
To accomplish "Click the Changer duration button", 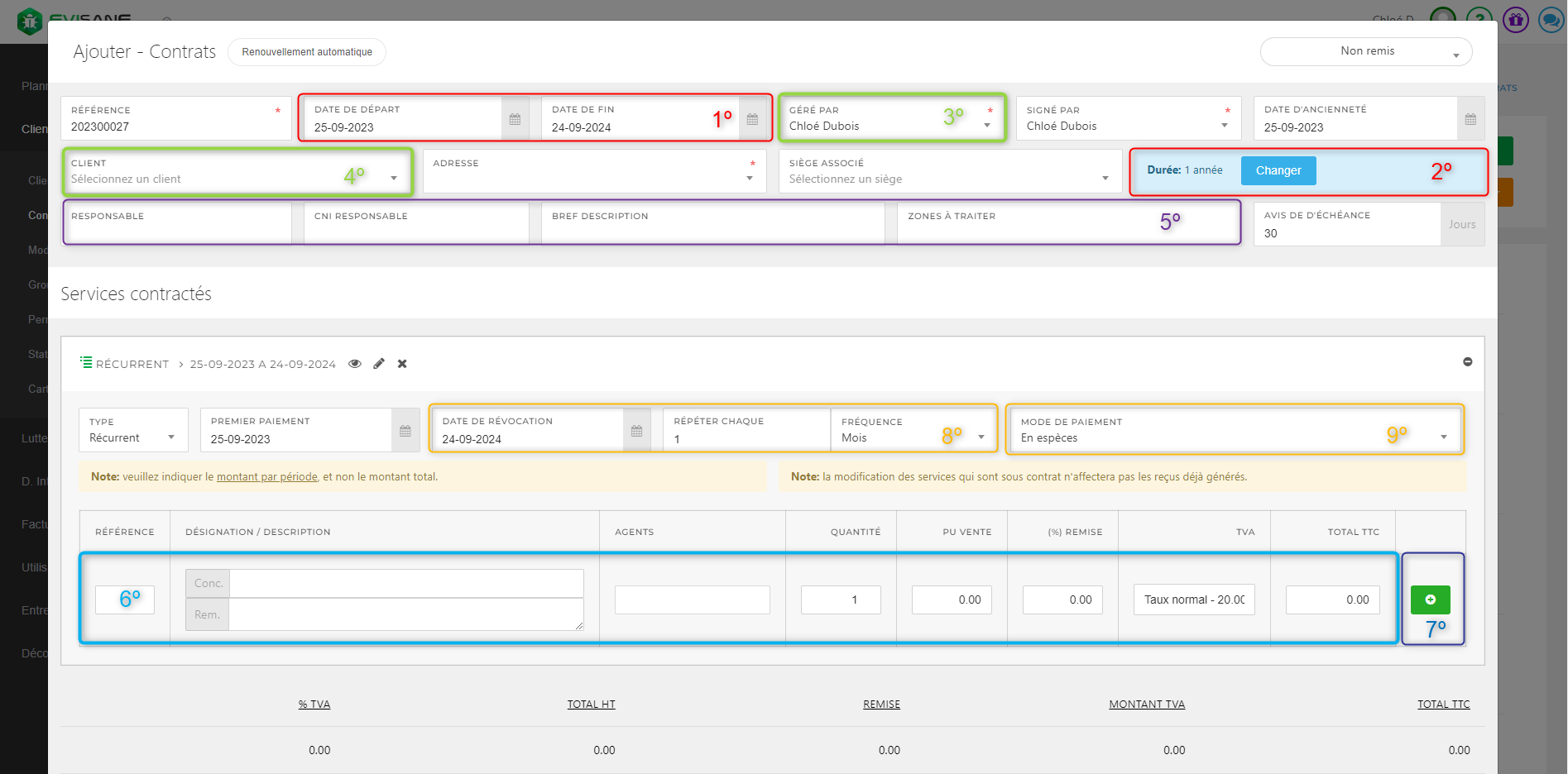I will pyautogui.click(x=1278, y=171).
